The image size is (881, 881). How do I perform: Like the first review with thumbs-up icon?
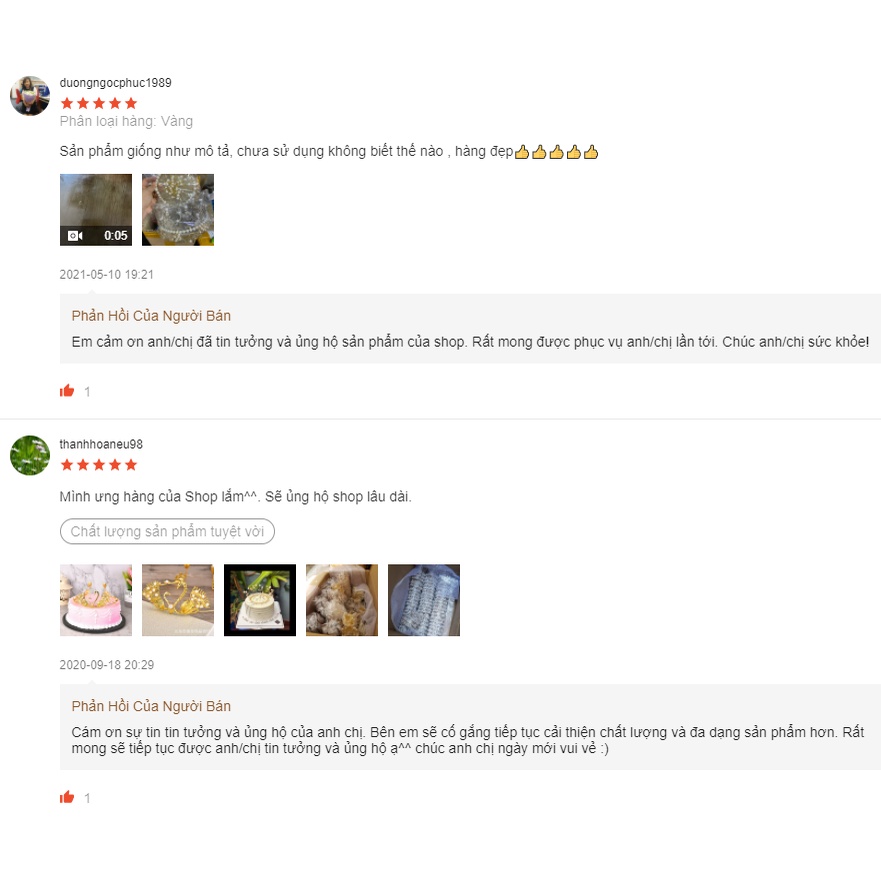tap(67, 390)
